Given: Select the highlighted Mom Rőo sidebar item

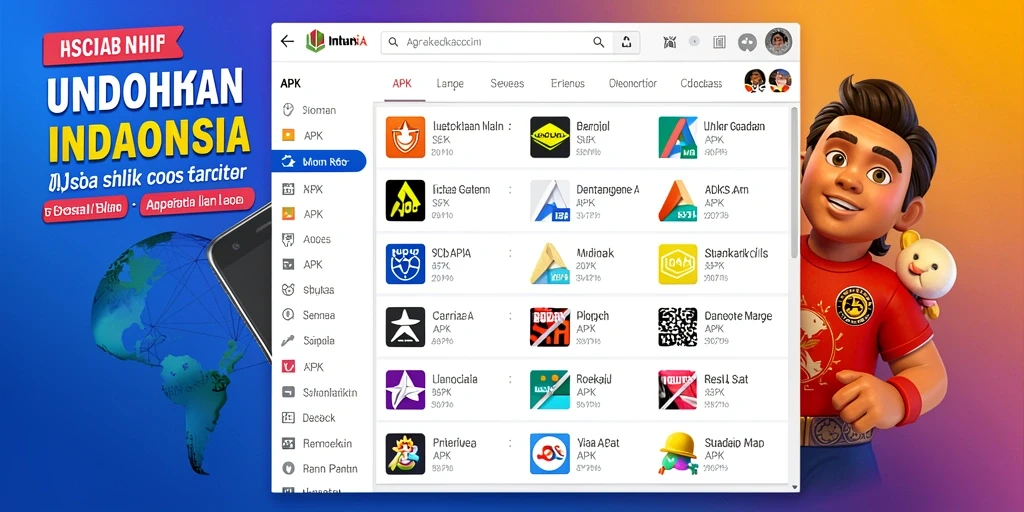Looking at the screenshot, I should 319,161.
